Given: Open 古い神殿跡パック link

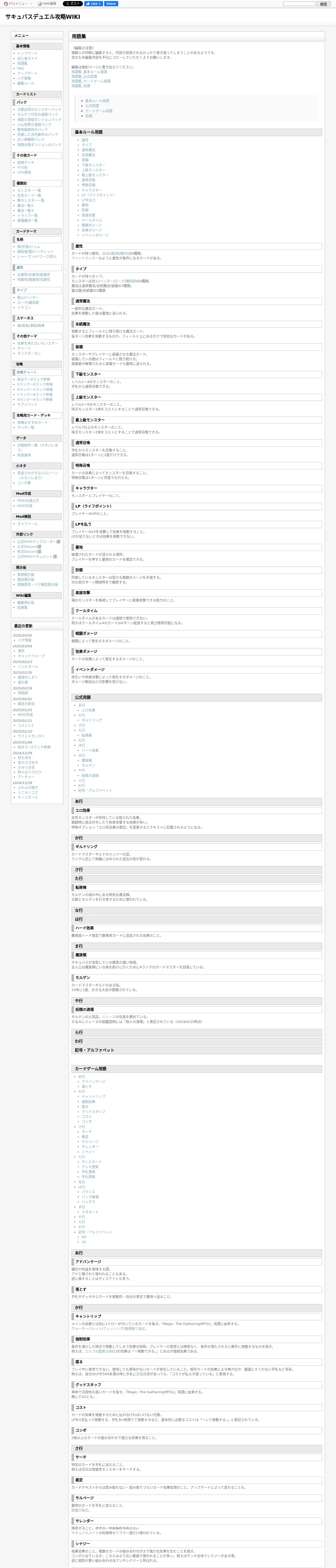Looking at the screenshot, I should (x=31, y=139).
